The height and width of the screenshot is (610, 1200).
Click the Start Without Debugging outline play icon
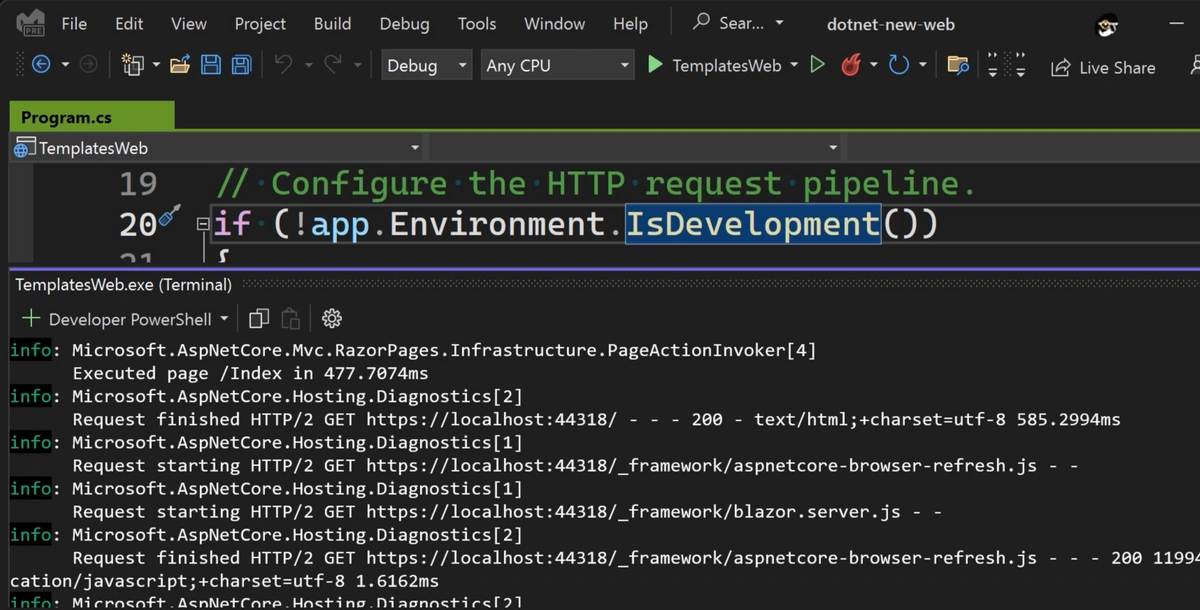[x=817, y=65]
